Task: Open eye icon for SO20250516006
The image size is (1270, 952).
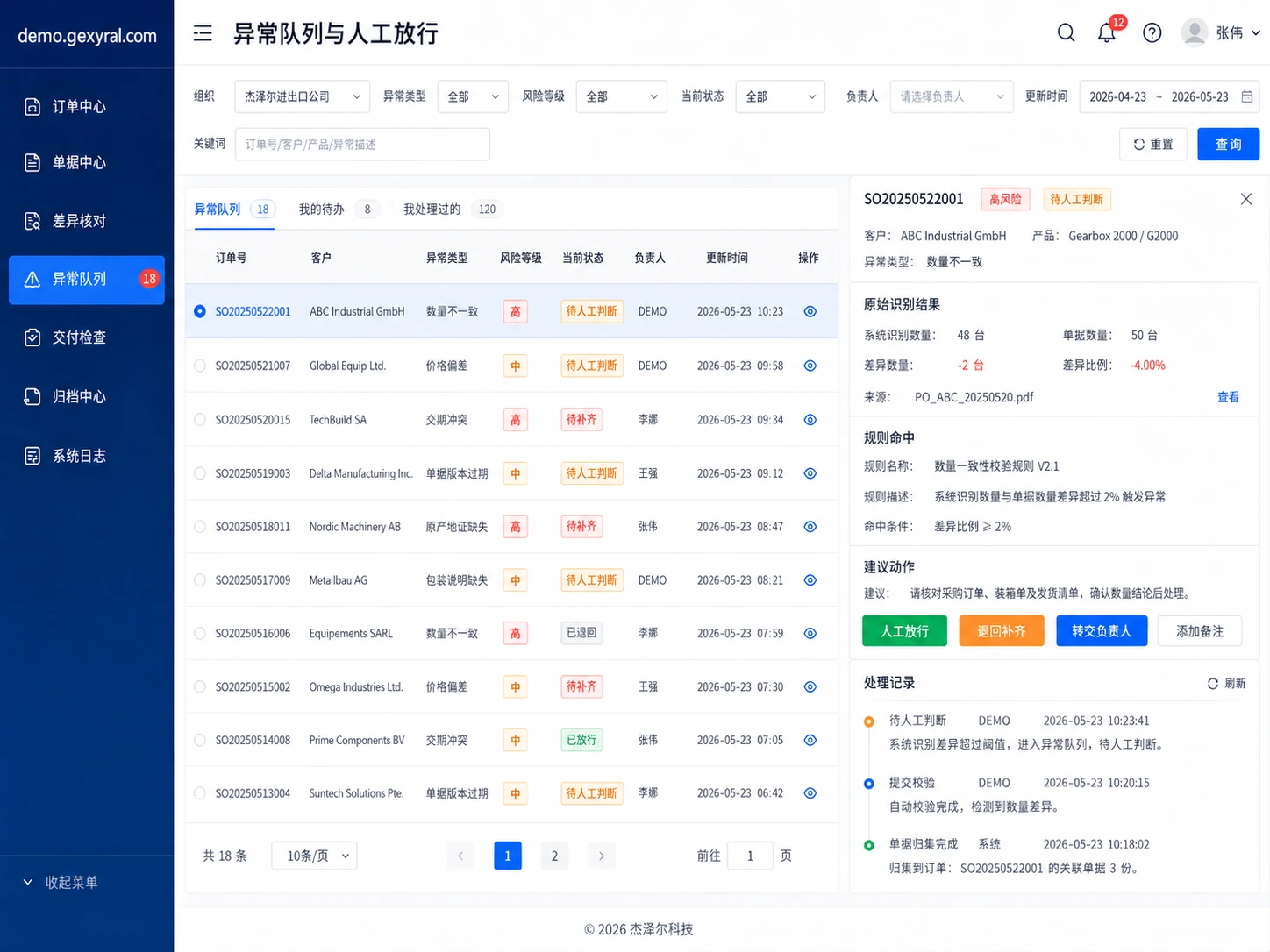Action: 810,633
